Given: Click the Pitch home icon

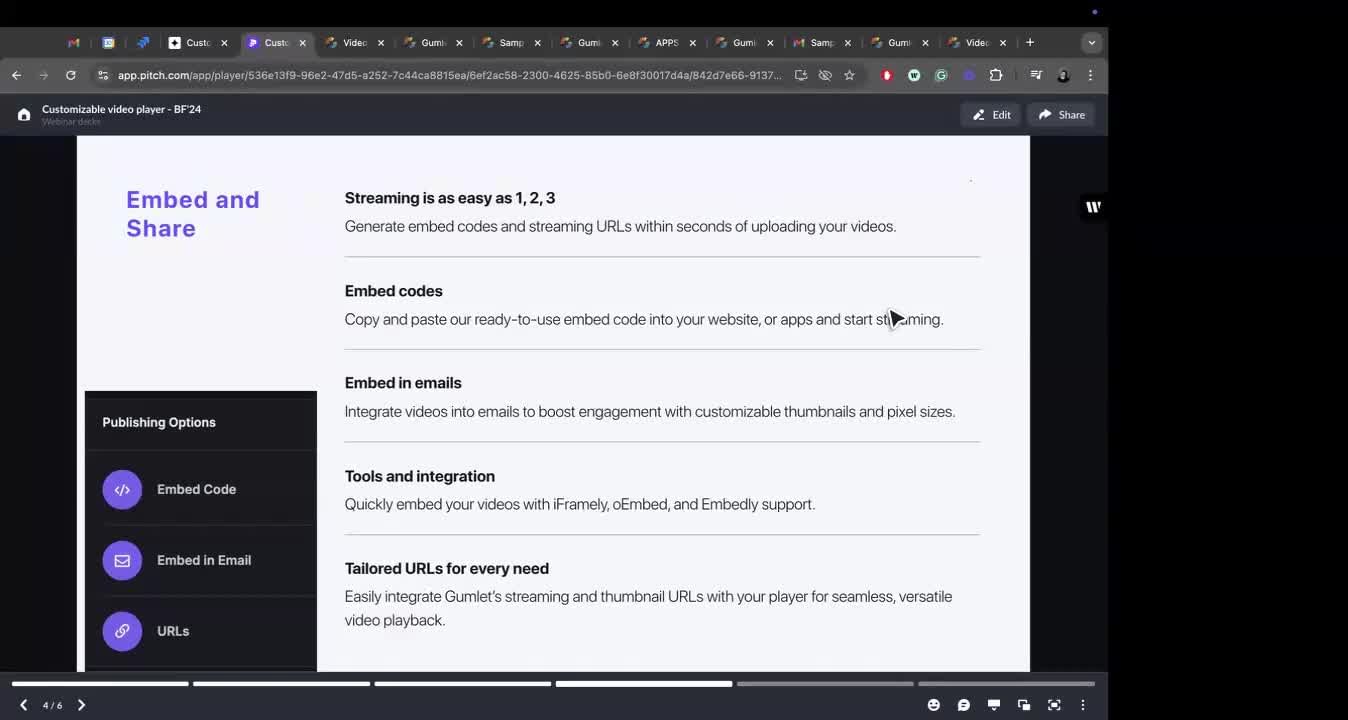Looking at the screenshot, I should point(24,115).
